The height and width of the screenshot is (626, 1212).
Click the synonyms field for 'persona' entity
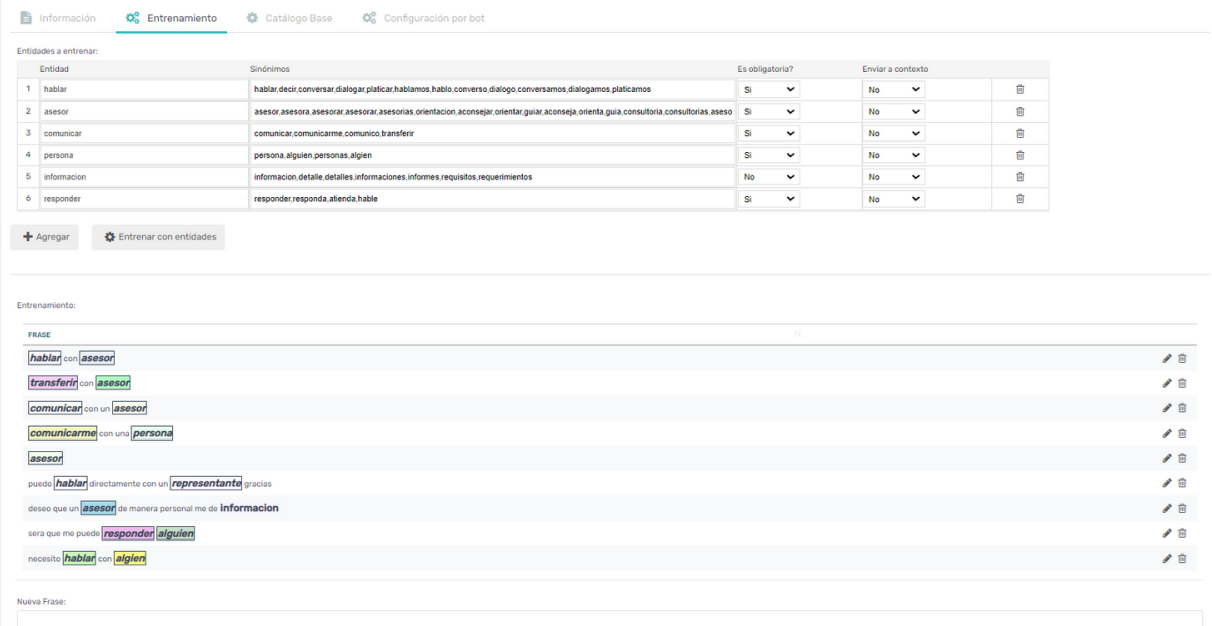click(492, 155)
